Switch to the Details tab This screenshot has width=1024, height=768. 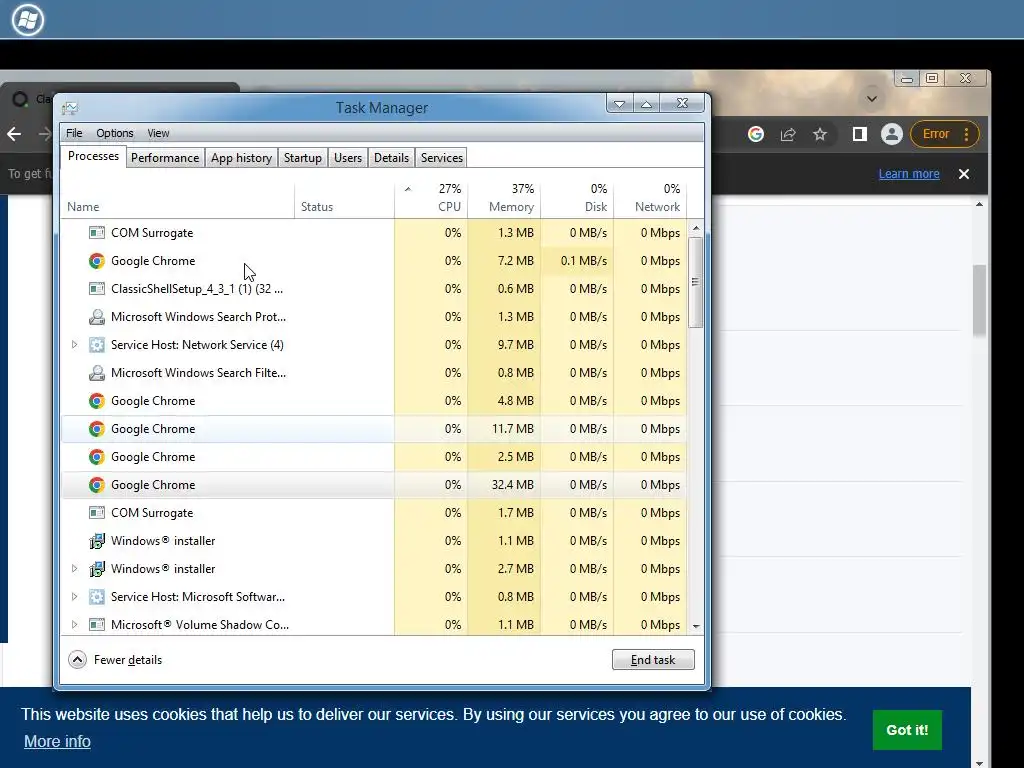391,158
